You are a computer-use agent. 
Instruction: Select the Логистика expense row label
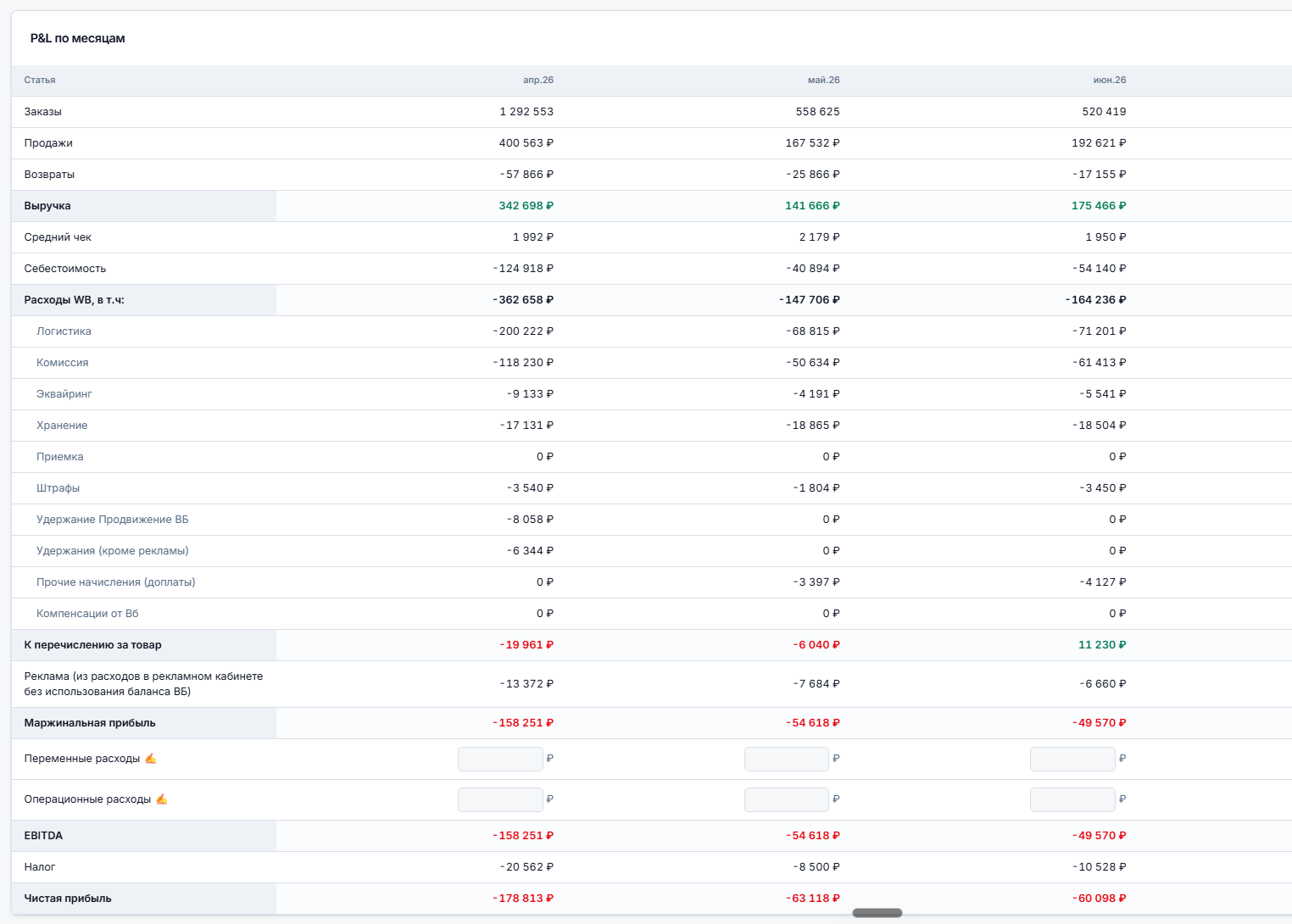click(64, 331)
